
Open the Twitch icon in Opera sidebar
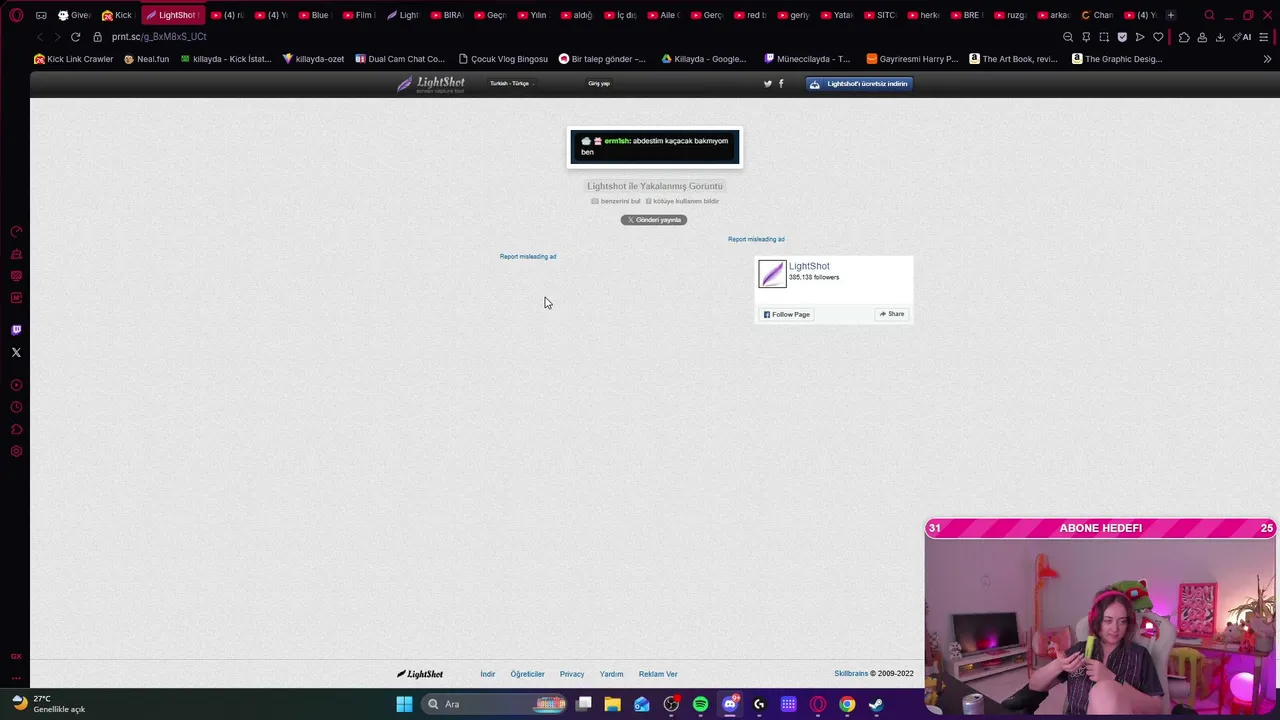[x=16, y=330]
